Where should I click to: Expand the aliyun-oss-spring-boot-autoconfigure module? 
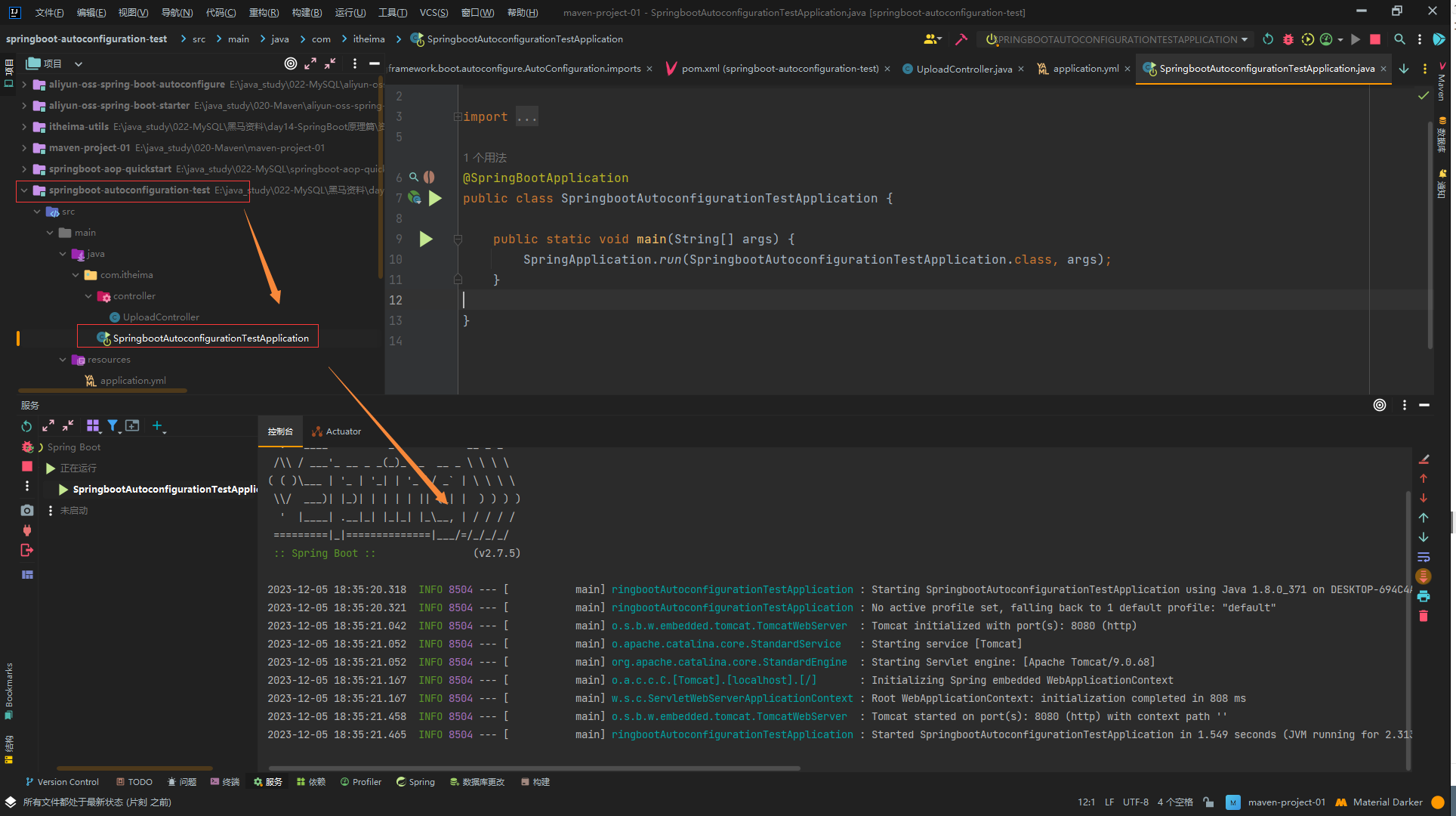(x=24, y=85)
